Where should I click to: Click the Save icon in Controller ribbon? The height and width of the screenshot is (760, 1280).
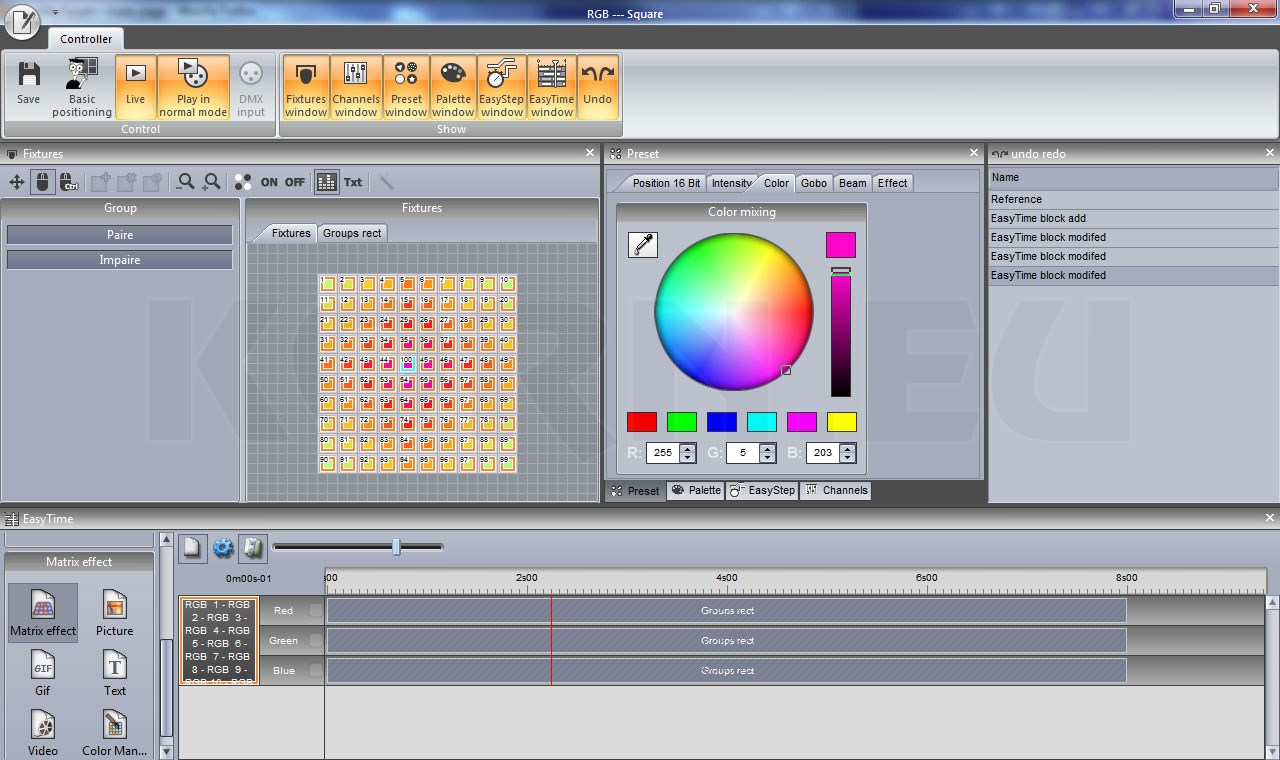[28, 85]
